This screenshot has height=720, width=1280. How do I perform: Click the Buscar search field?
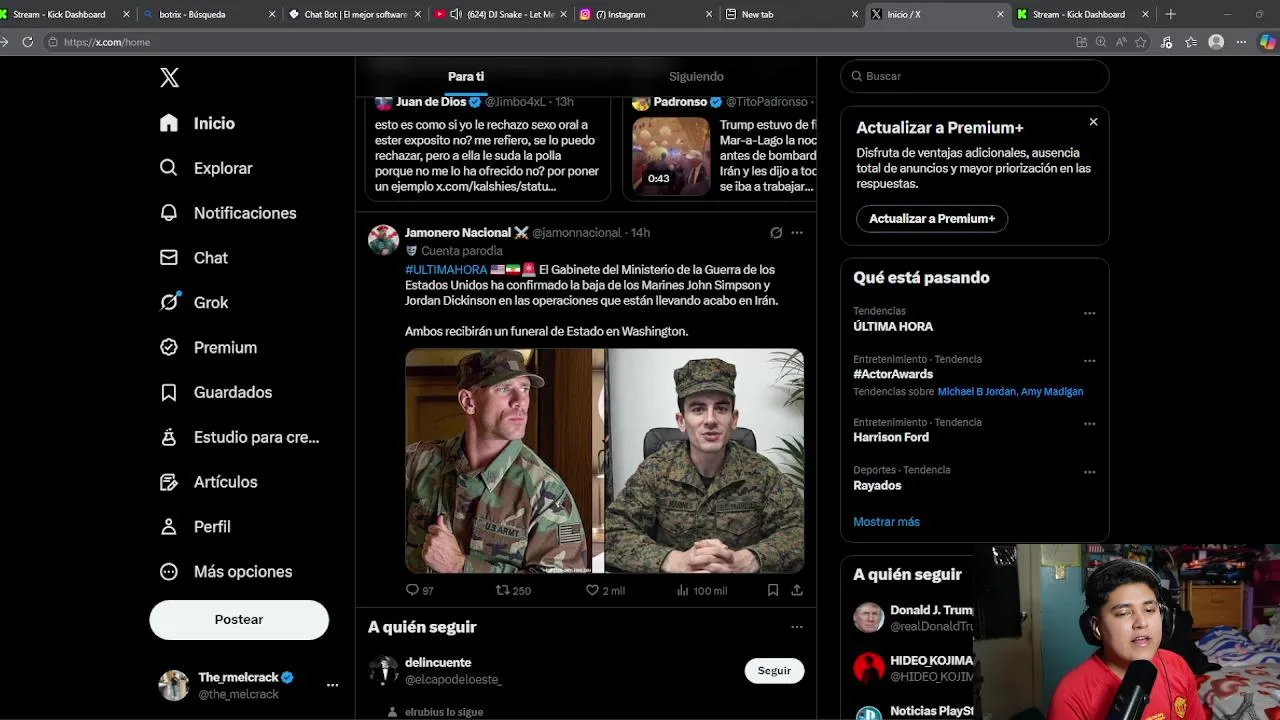(975, 76)
